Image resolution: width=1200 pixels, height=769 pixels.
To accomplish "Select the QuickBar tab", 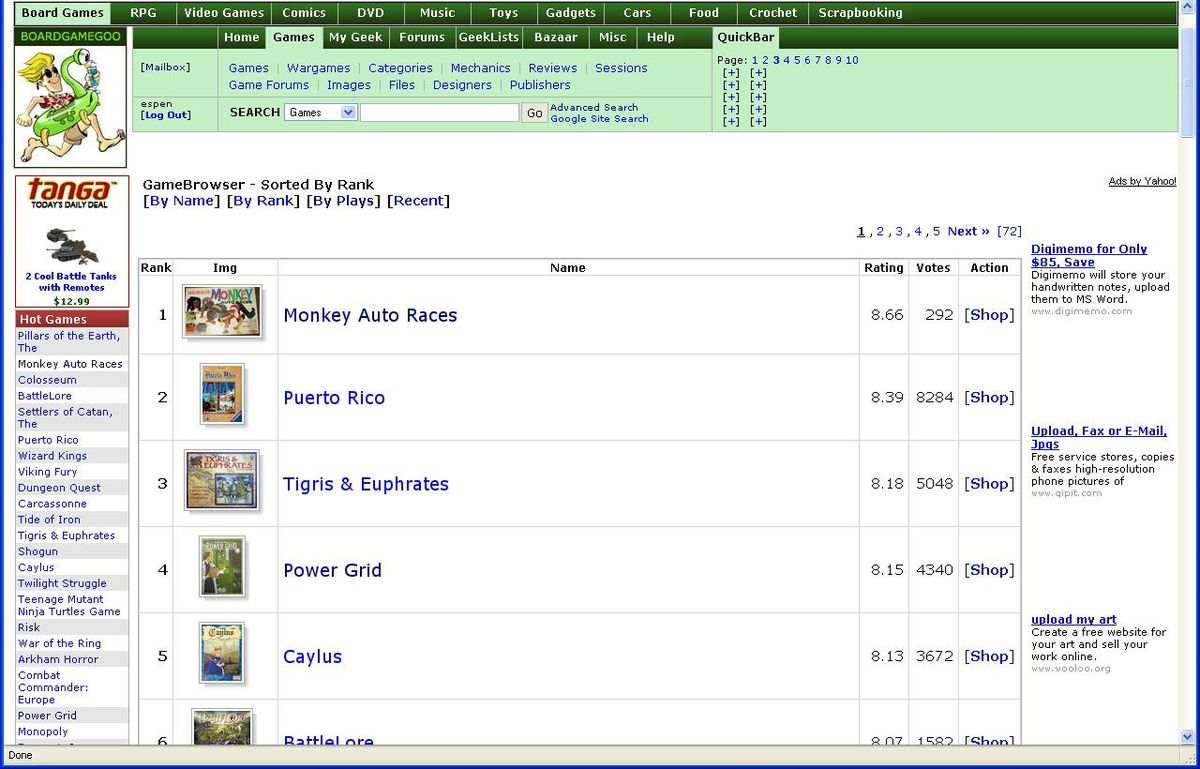I will pos(746,37).
